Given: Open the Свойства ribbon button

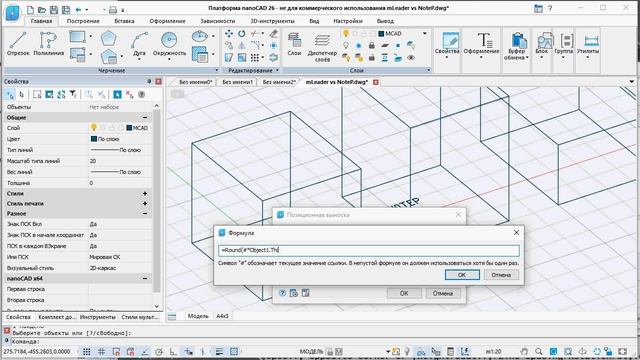Looking at the screenshot, I should coord(447,45).
